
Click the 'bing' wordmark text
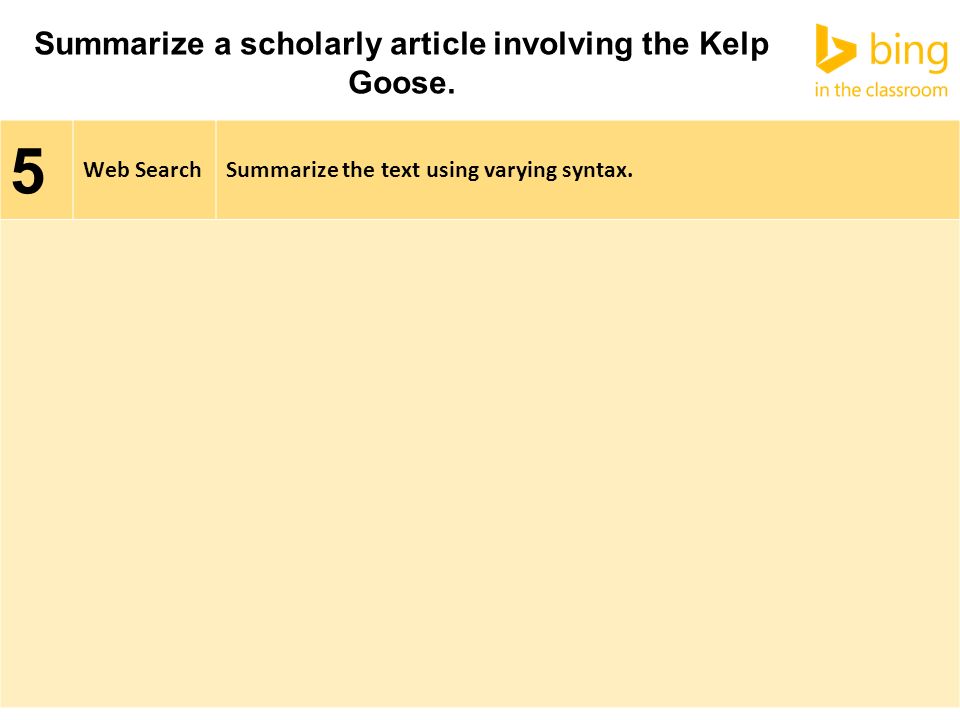pyautogui.click(x=909, y=53)
